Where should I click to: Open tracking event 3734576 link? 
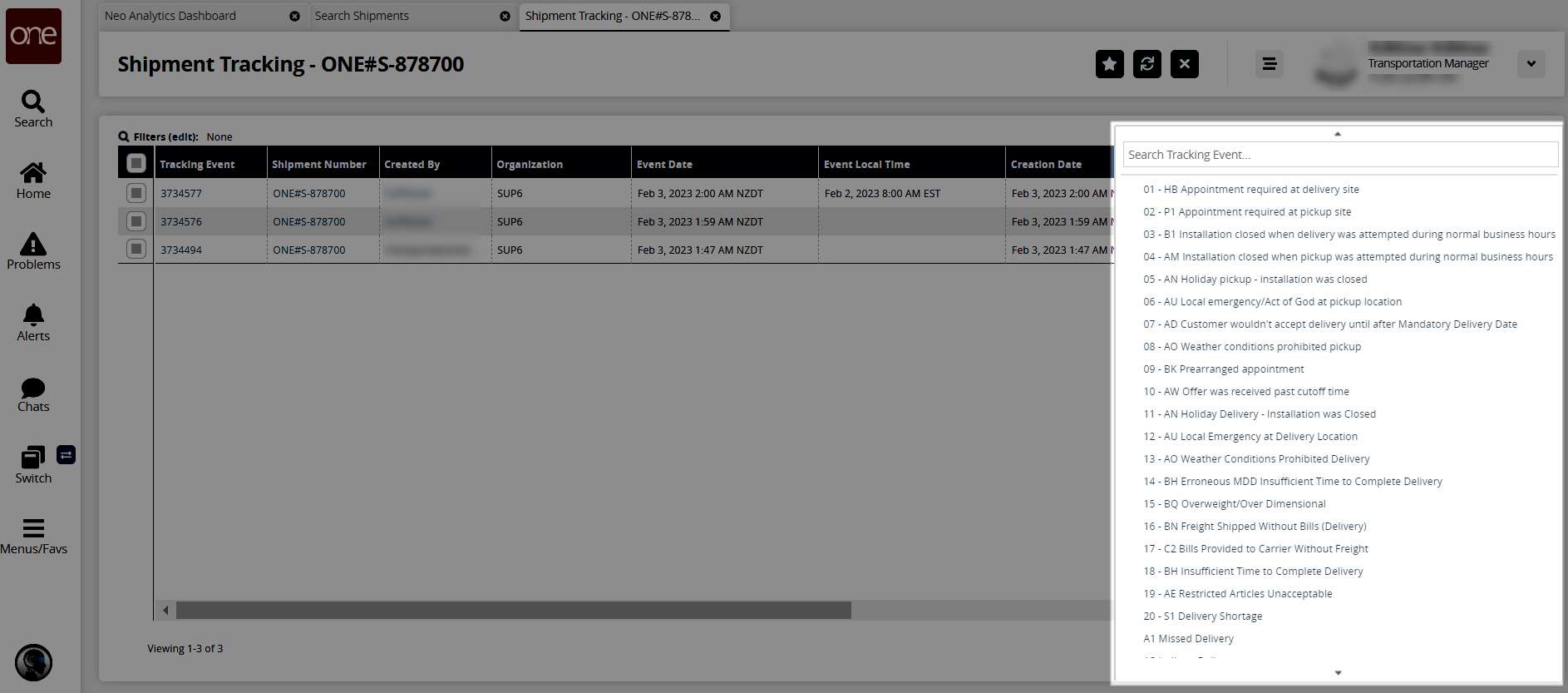[181, 222]
